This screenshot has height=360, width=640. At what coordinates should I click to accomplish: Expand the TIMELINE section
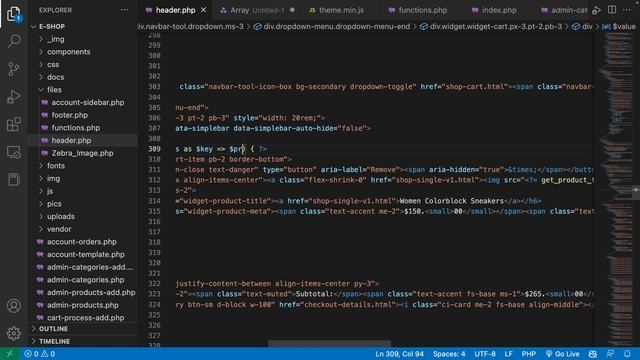coord(54,341)
